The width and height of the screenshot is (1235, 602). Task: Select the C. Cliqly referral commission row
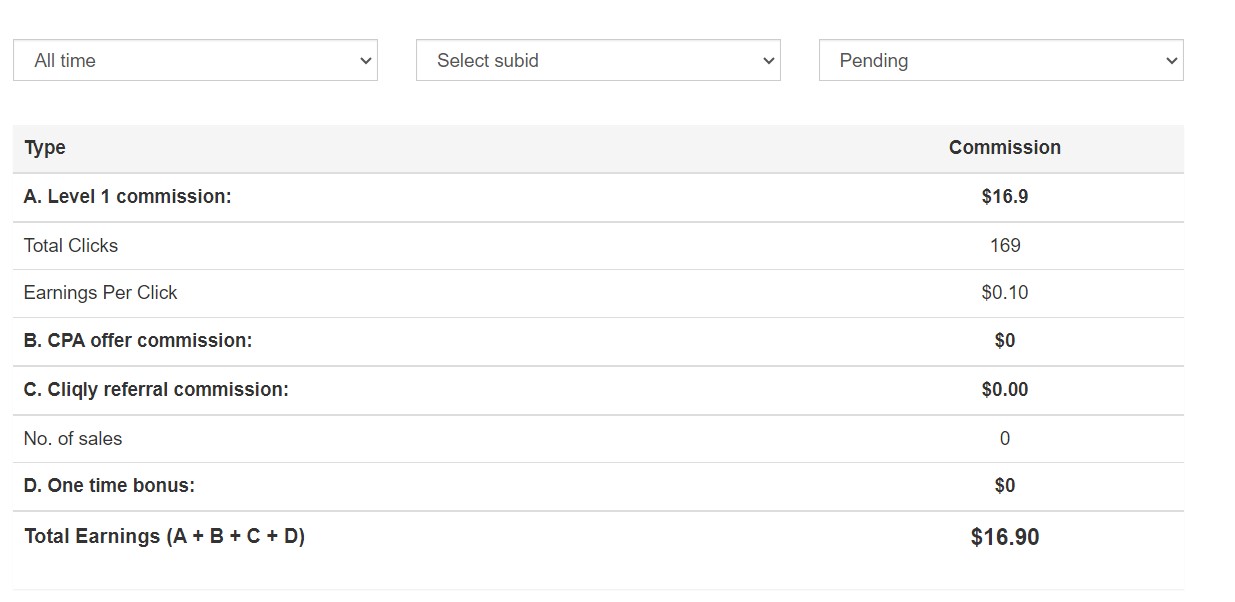point(598,390)
